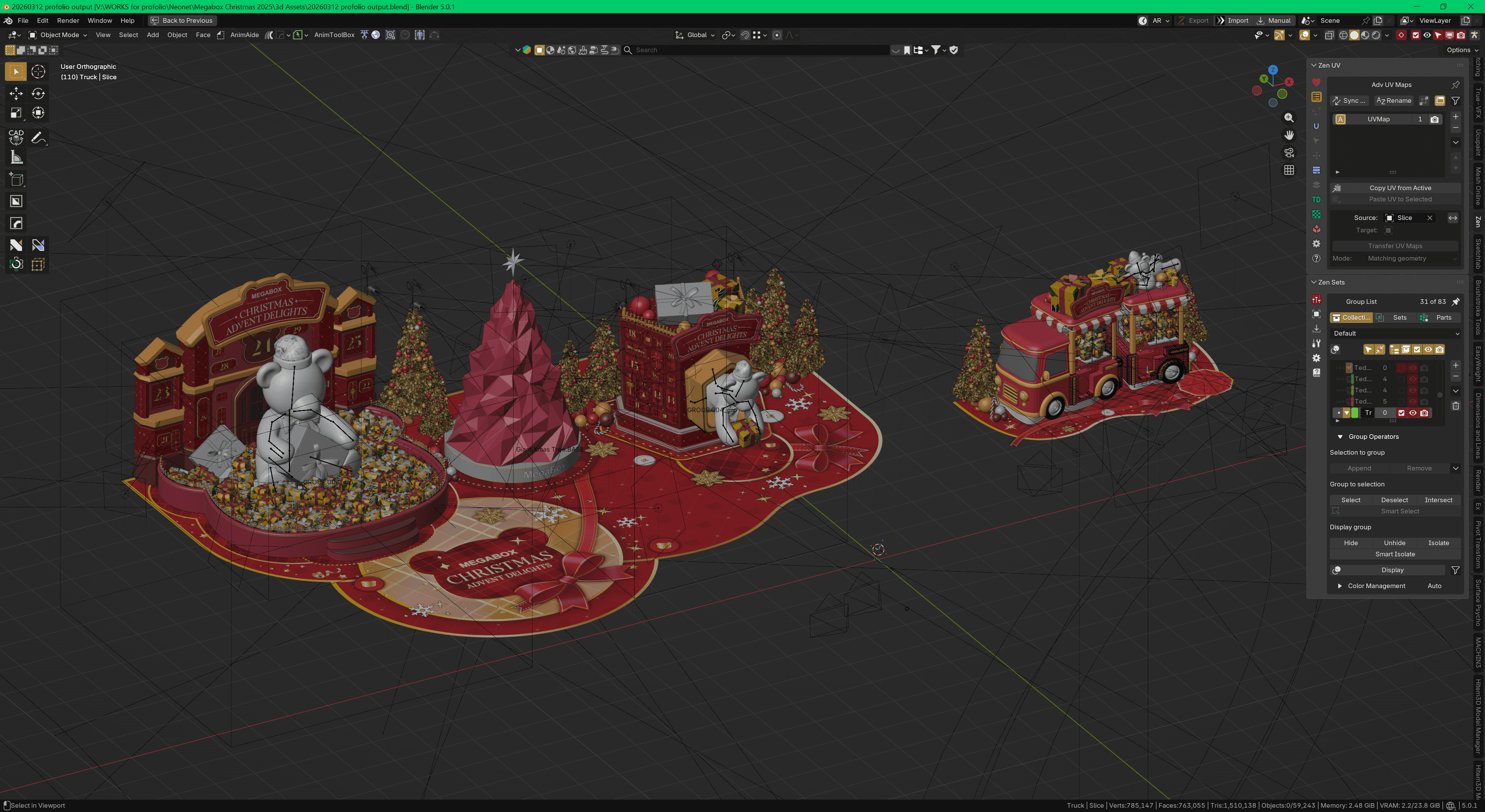Open the Default preset dropdown

[1395, 333]
